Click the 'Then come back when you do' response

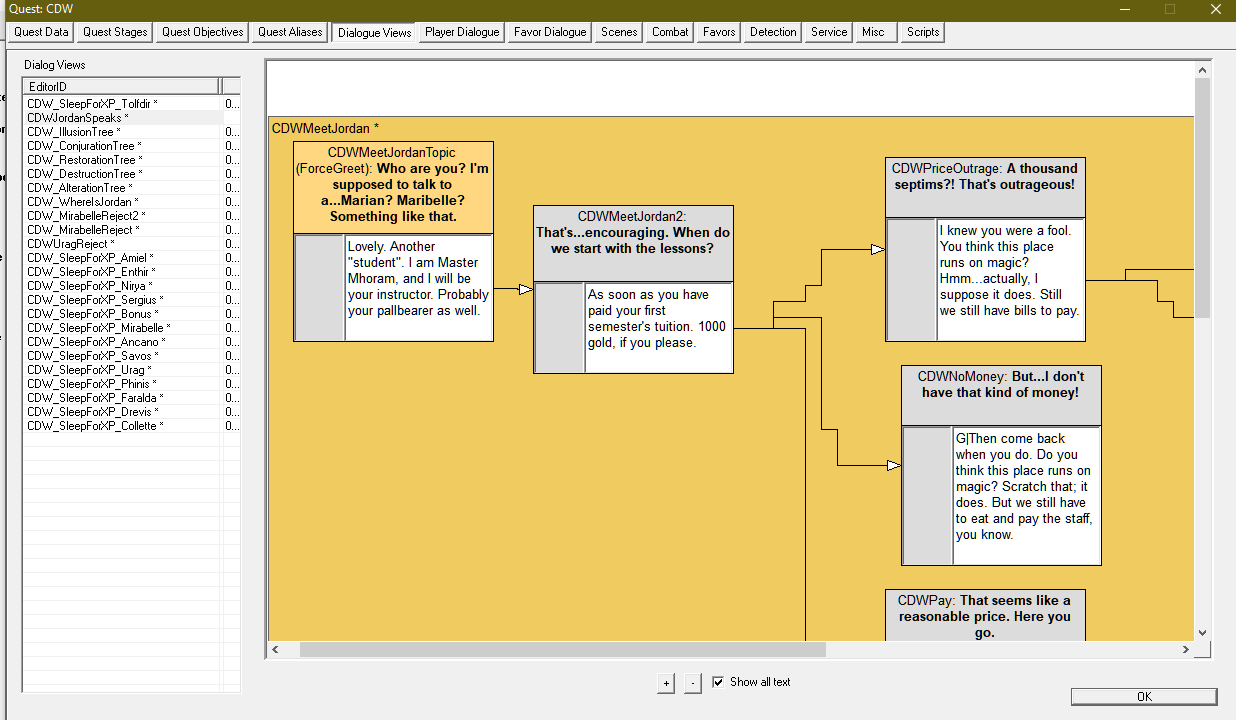pyautogui.click(x=1026, y=495)
